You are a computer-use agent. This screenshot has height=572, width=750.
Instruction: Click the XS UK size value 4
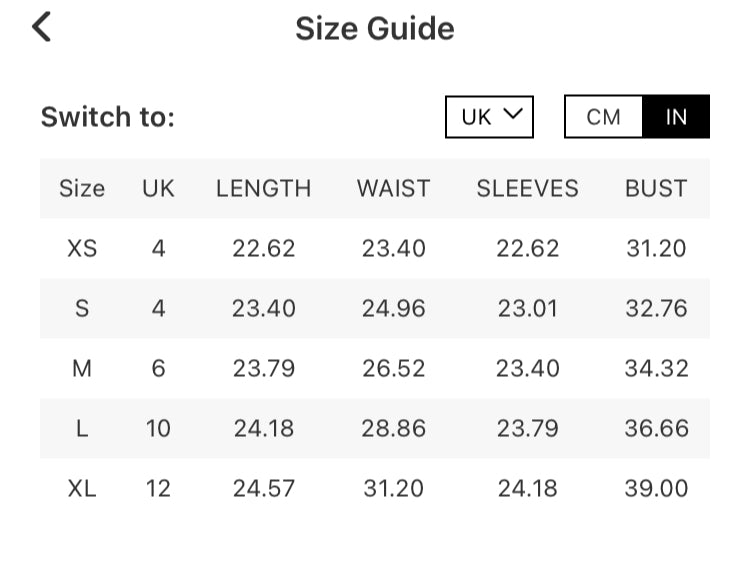click(x=158, y=248)
